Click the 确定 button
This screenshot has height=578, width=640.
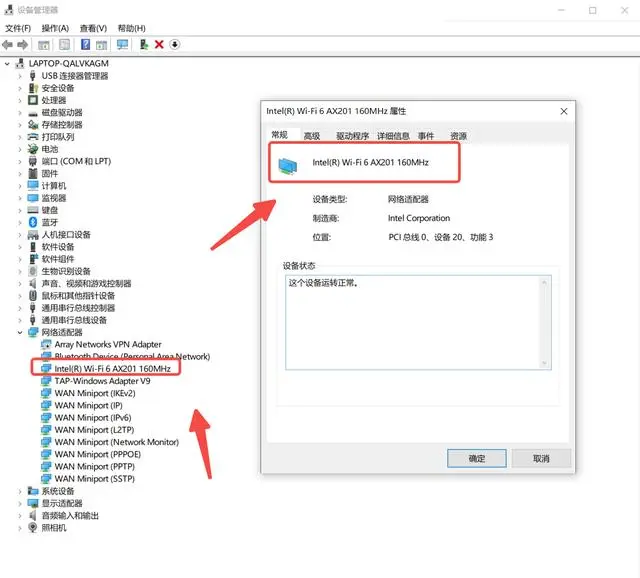coord(477,458)
